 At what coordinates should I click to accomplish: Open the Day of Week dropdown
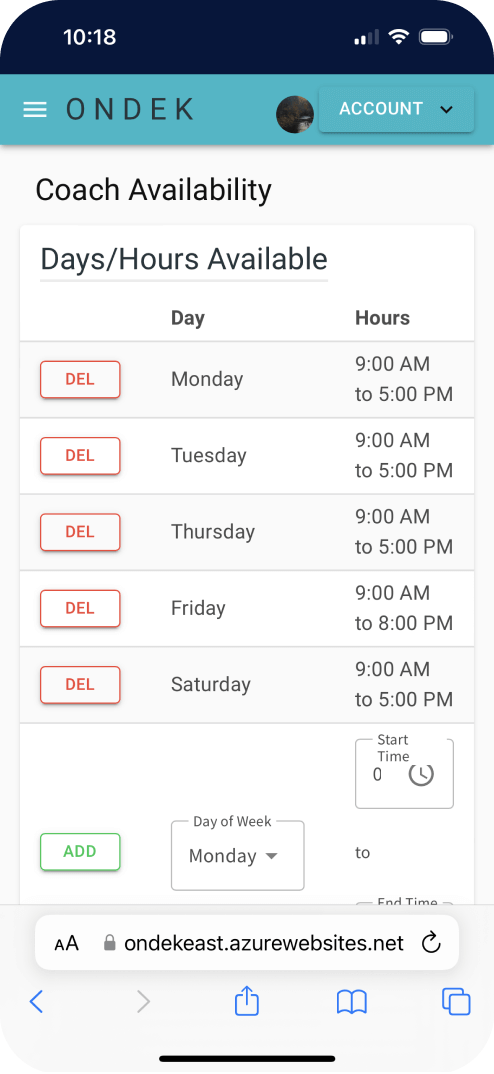(238, 856)
